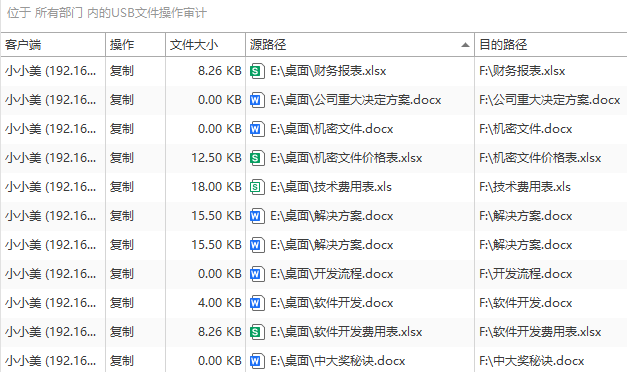Click destination F:\机密文件价格表.xlsx
Image resolution: width=627 pixels, height=372 pixels.
coord(540,158)
